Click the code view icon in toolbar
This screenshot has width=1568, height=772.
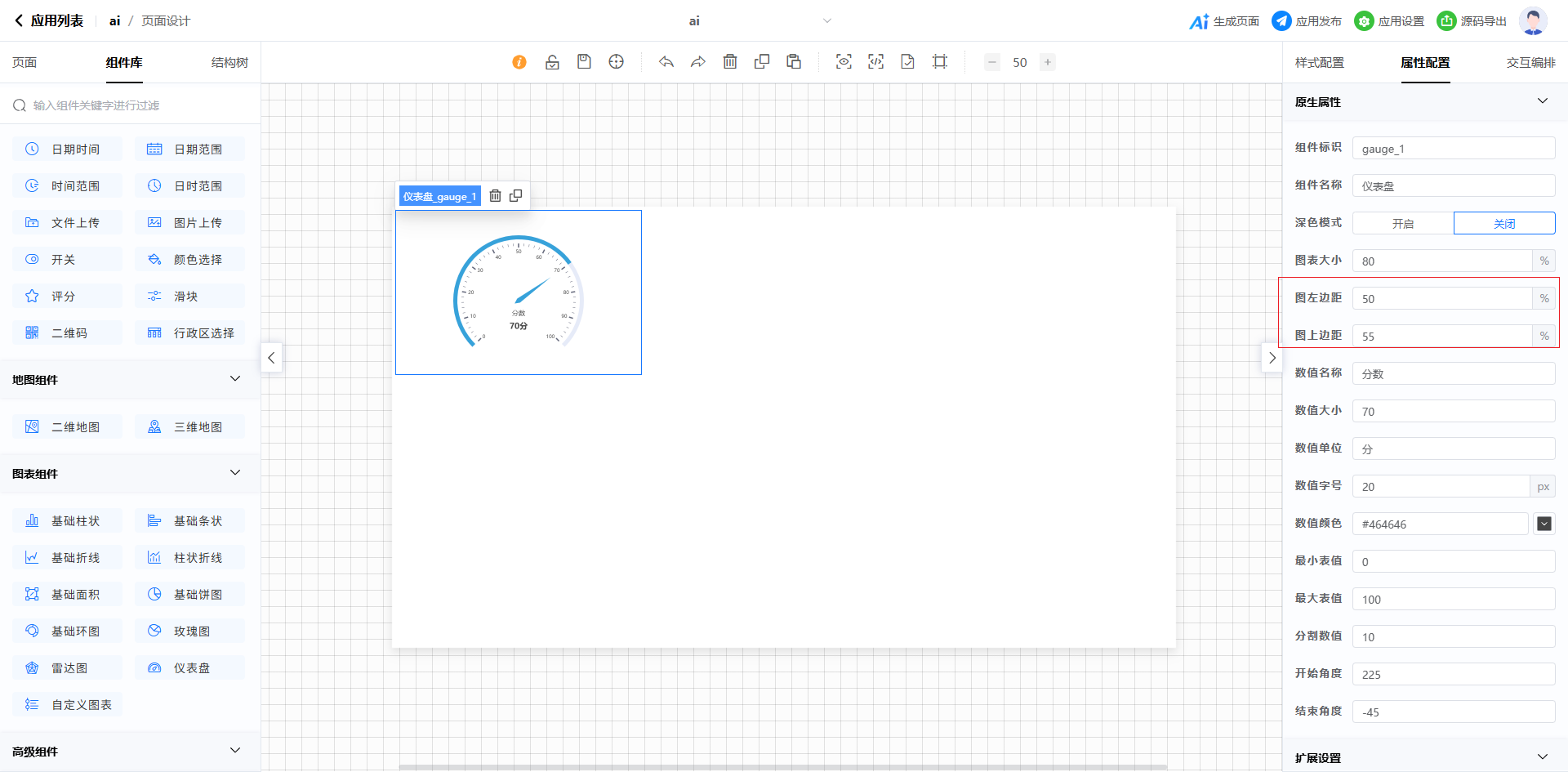tap(875, 62)
